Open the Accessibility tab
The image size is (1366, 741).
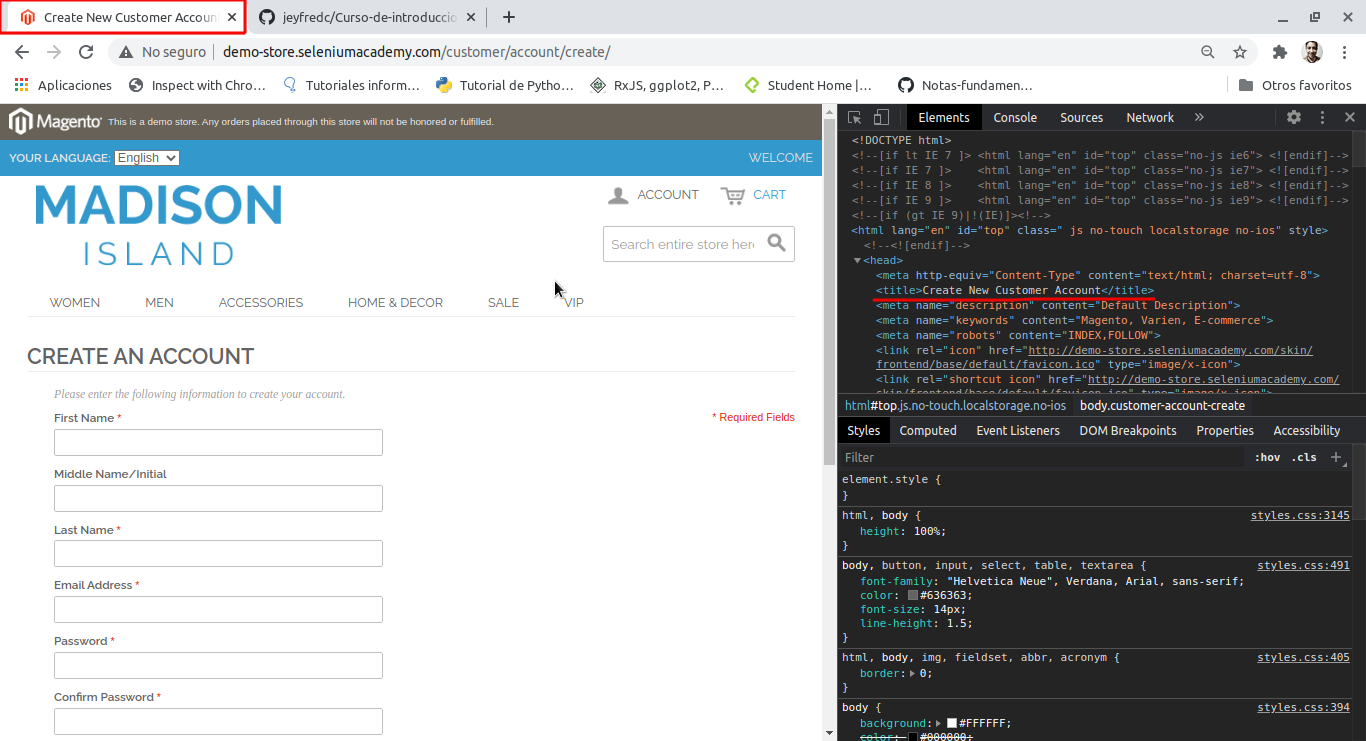pos(1306,430)
